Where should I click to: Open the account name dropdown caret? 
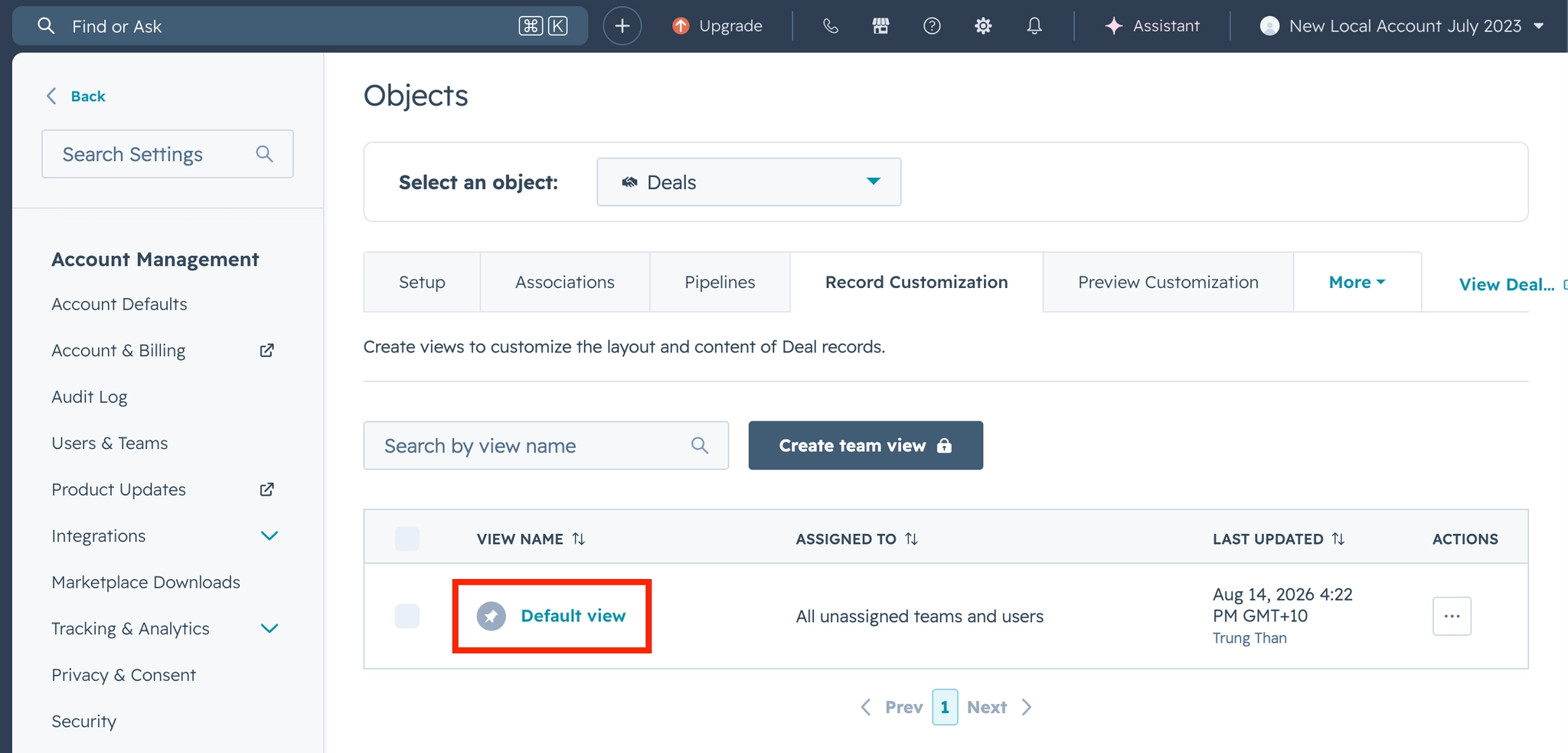(1538, 26)
